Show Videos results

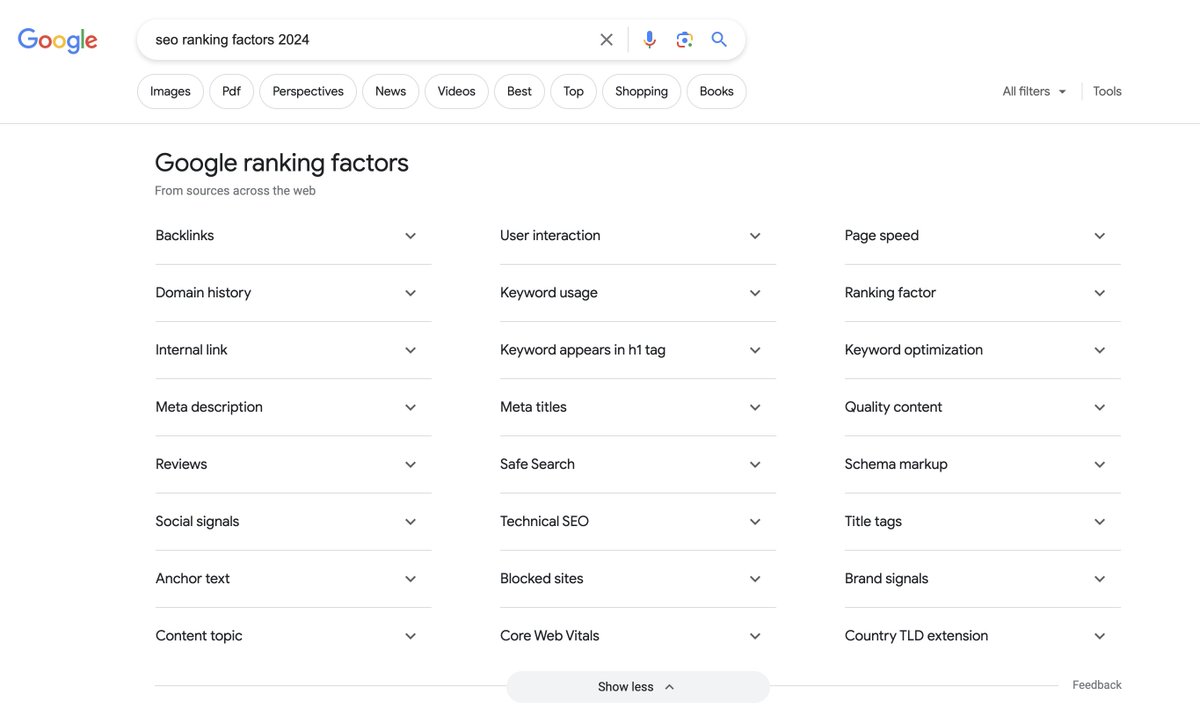pos(456,91)
